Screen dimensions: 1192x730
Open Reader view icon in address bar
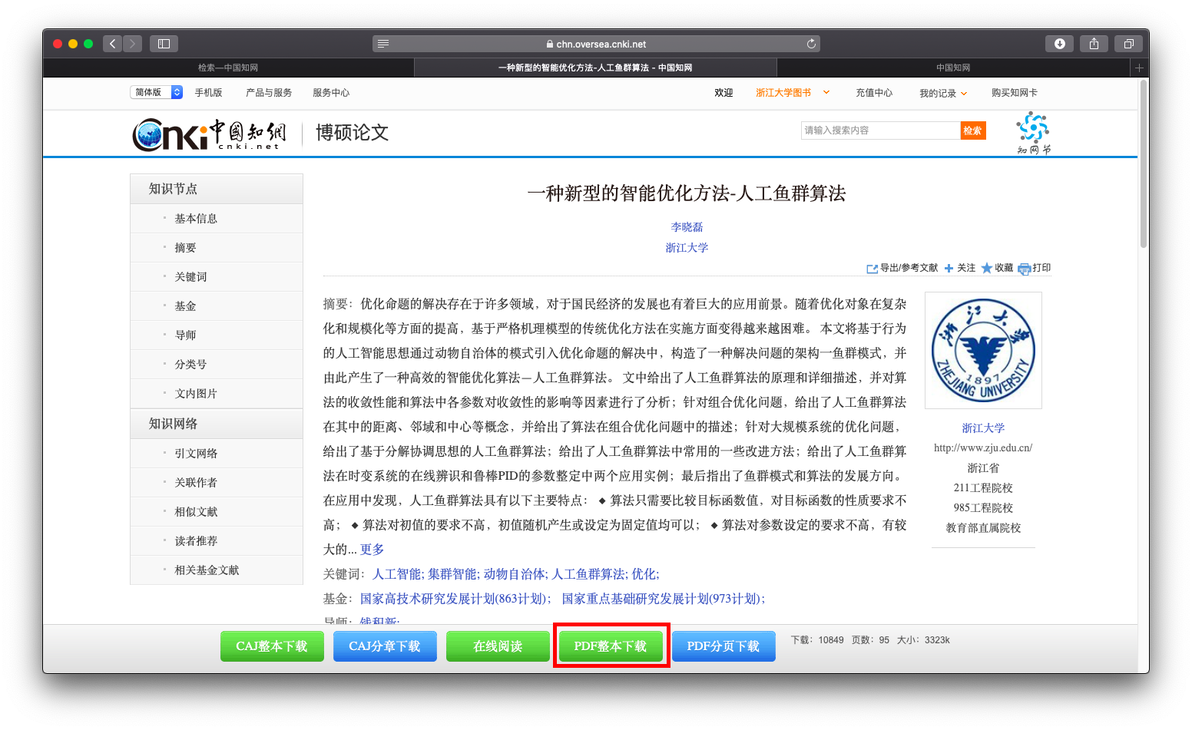point(383,44)
